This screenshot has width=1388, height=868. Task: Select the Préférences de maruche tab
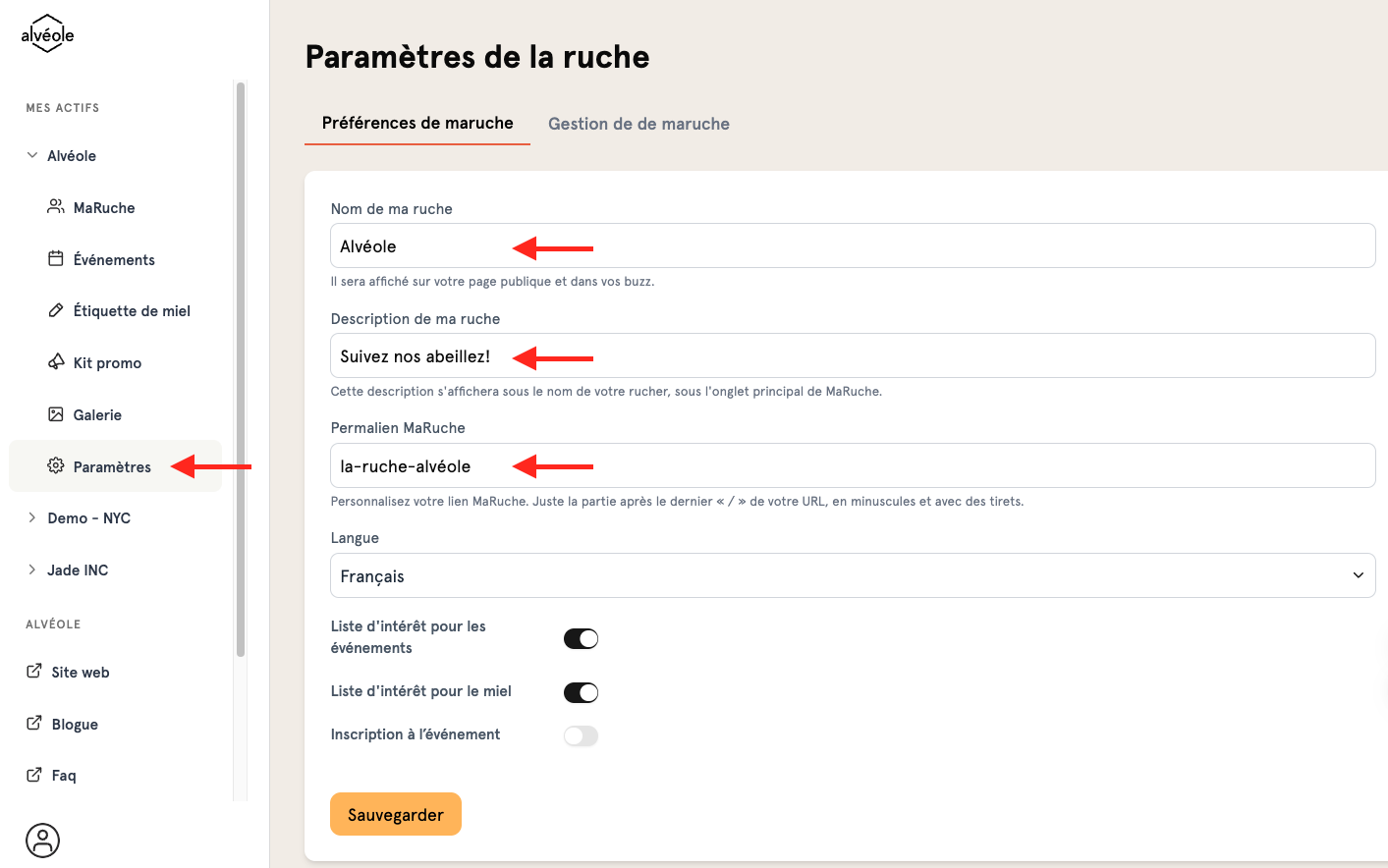pyautogui.click(x=417, y=123)
